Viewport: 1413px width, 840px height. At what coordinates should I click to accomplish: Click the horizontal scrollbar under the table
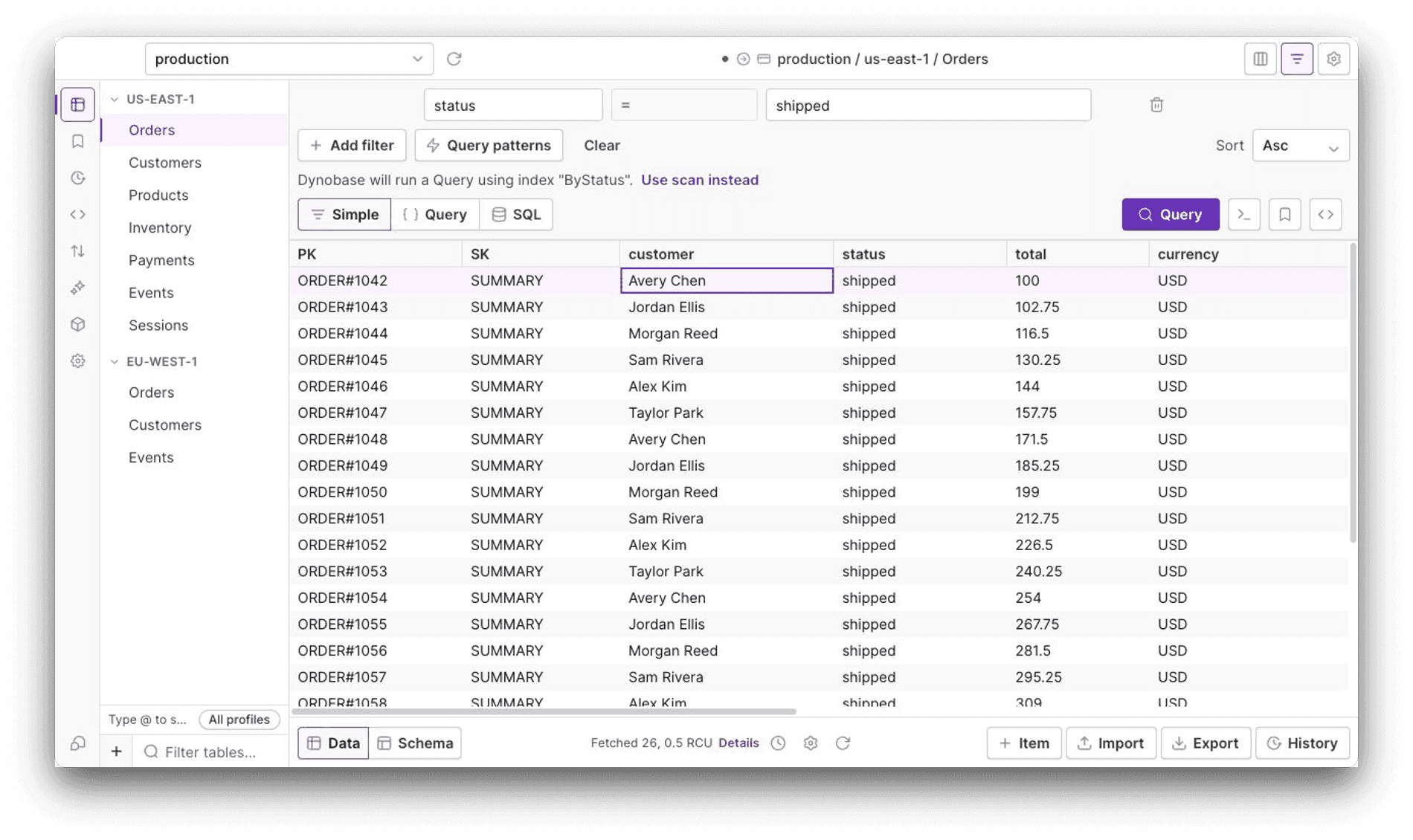(544, 711)
